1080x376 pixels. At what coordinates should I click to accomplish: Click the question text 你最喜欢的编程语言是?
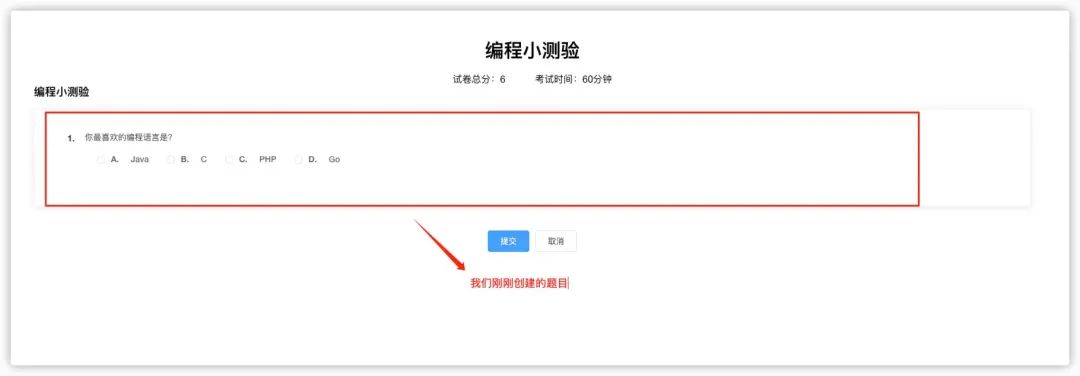coord(129,138)
